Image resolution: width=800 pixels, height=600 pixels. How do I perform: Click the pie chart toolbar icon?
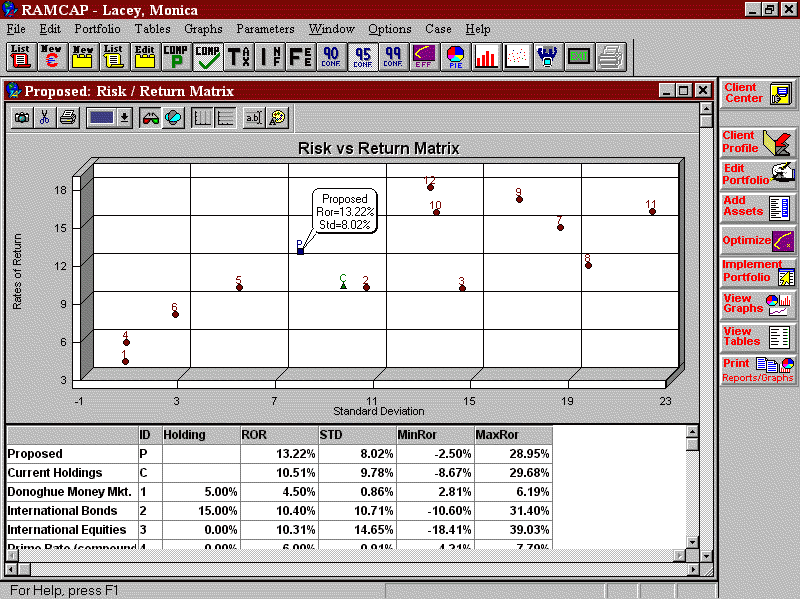point(455,57)
